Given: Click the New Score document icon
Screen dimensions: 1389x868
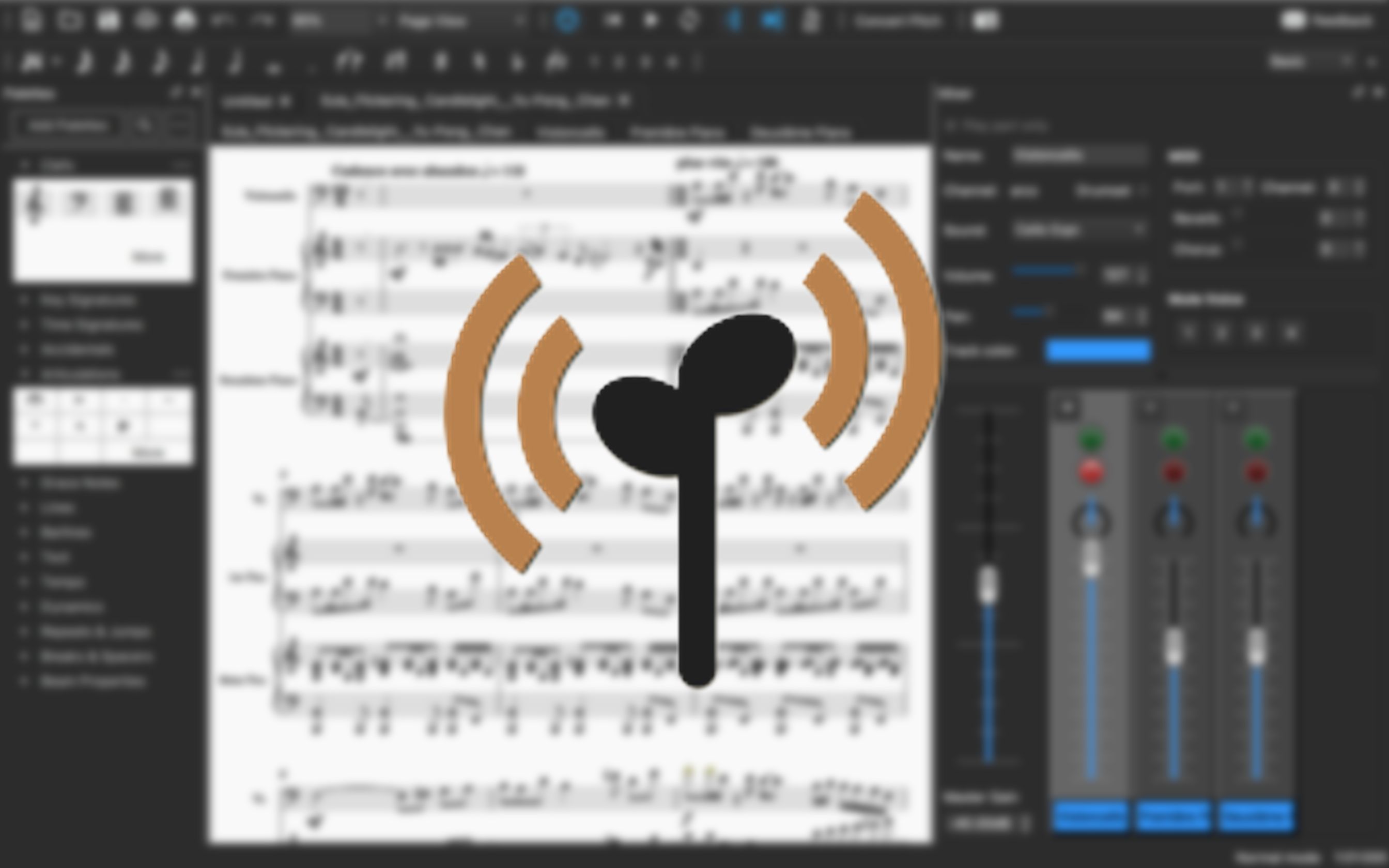Looking at the screenshot, I should (x=32, y=21).
